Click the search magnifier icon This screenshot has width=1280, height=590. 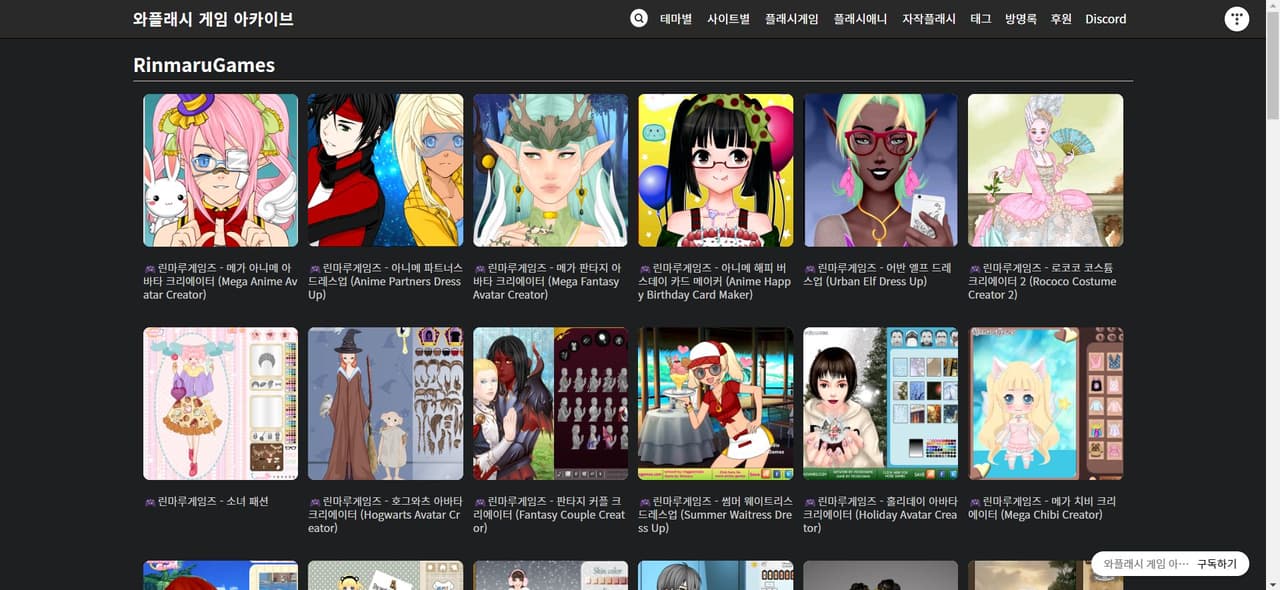[x=639, y=18]
